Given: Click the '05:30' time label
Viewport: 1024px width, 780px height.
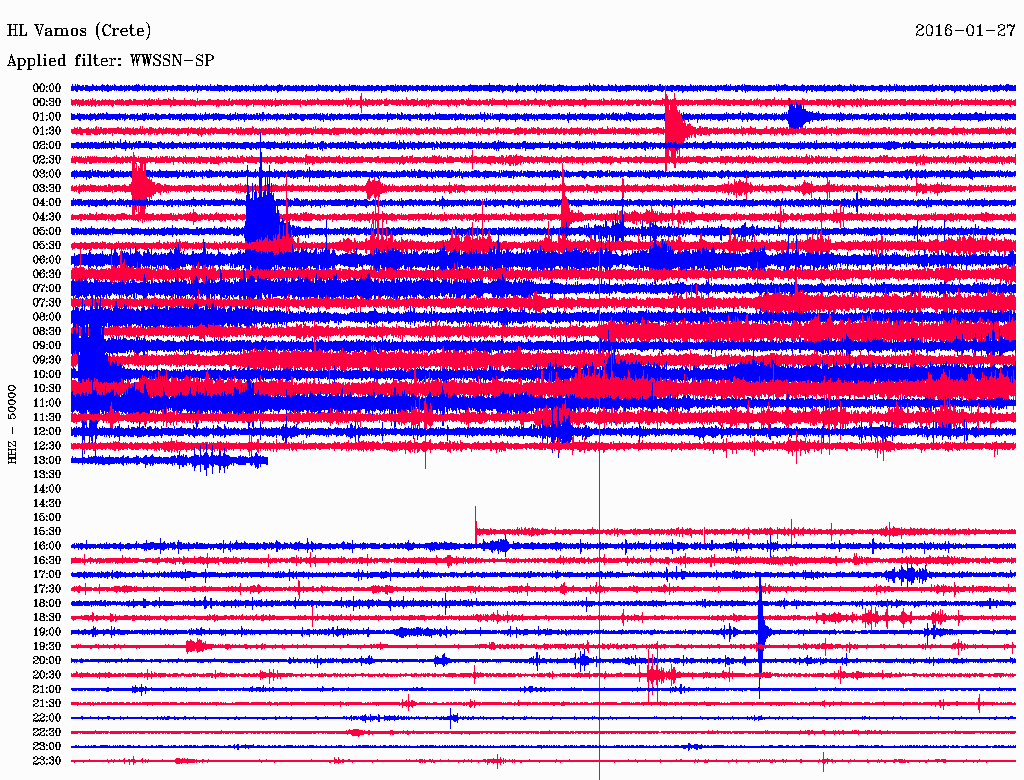Looking at the screenshot, I should 47,246.
